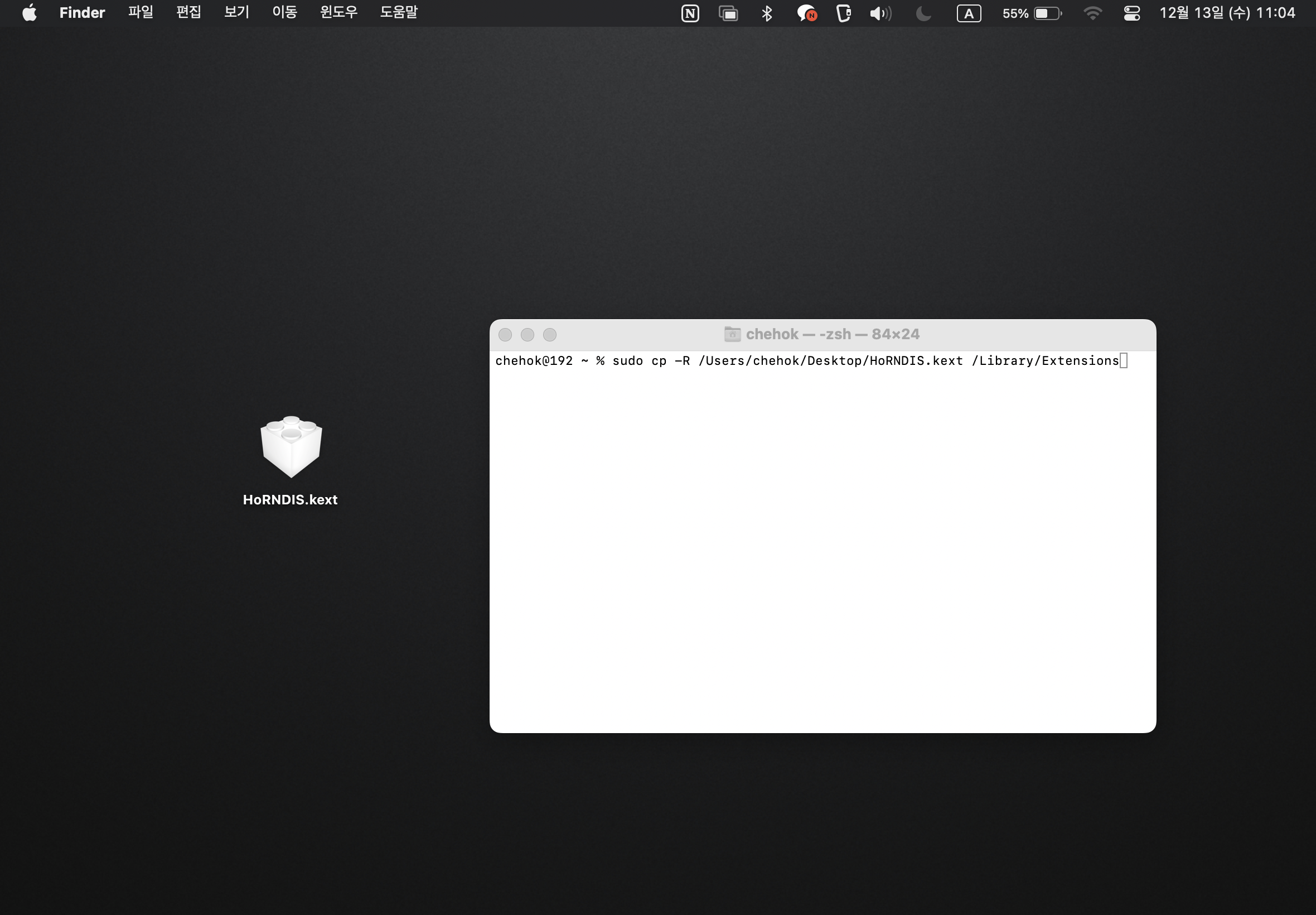Image resolution: width=1316 pixels, height=915 pixels.
Task: Click the clipboard manager menu bar icon
Action: pyautogui.click(x=843, y=13)
